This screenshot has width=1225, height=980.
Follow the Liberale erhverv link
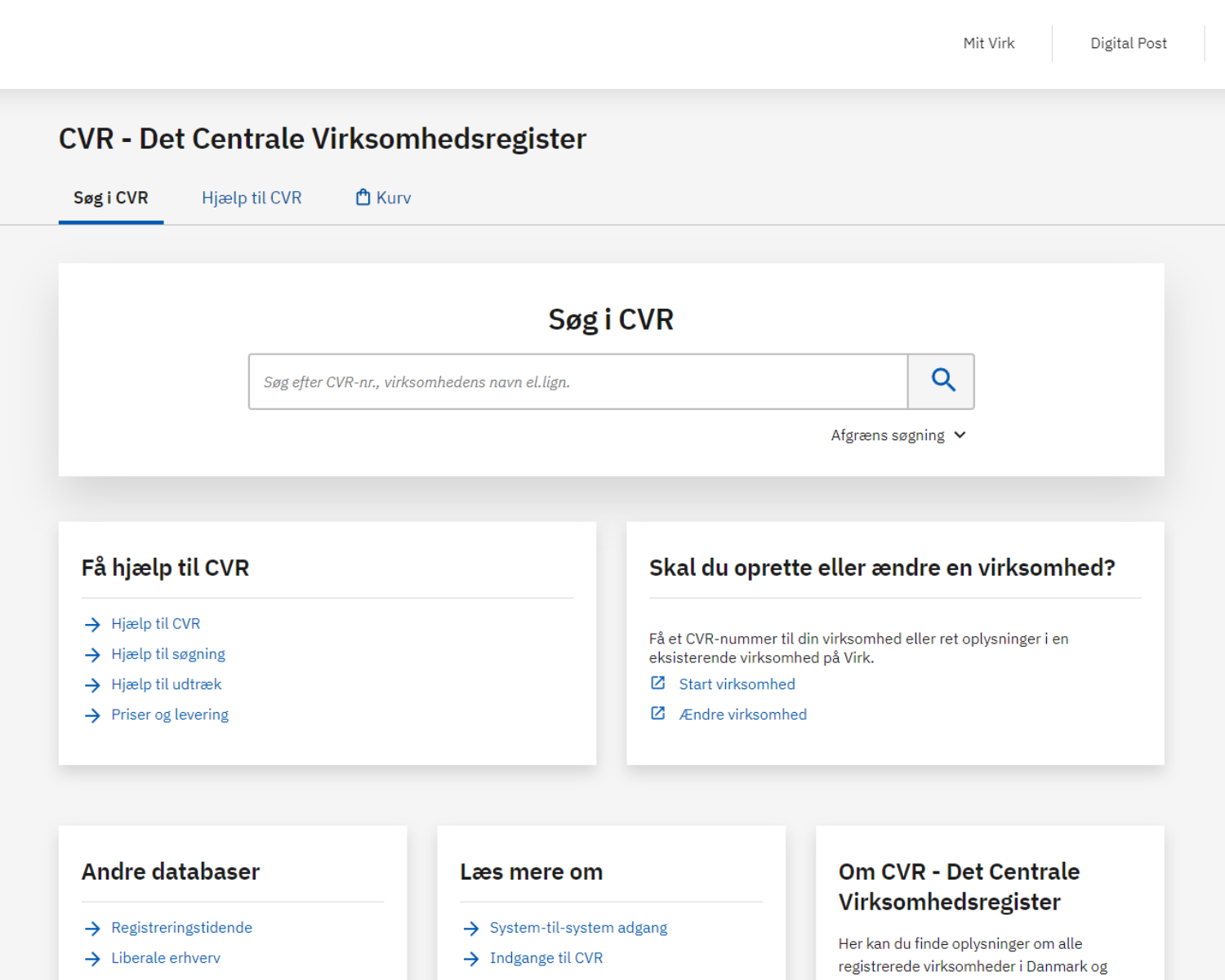[166, 958]
